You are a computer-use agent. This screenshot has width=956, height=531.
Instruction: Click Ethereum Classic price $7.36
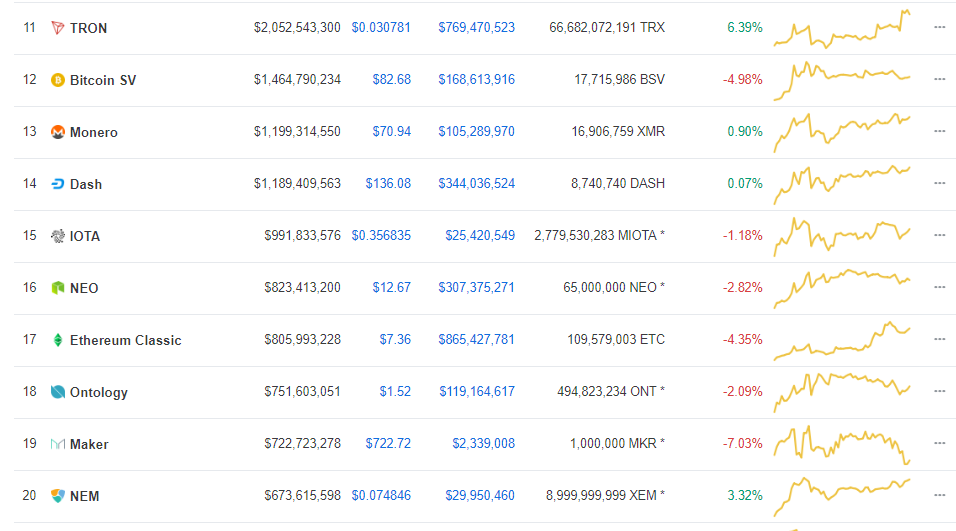395,339
